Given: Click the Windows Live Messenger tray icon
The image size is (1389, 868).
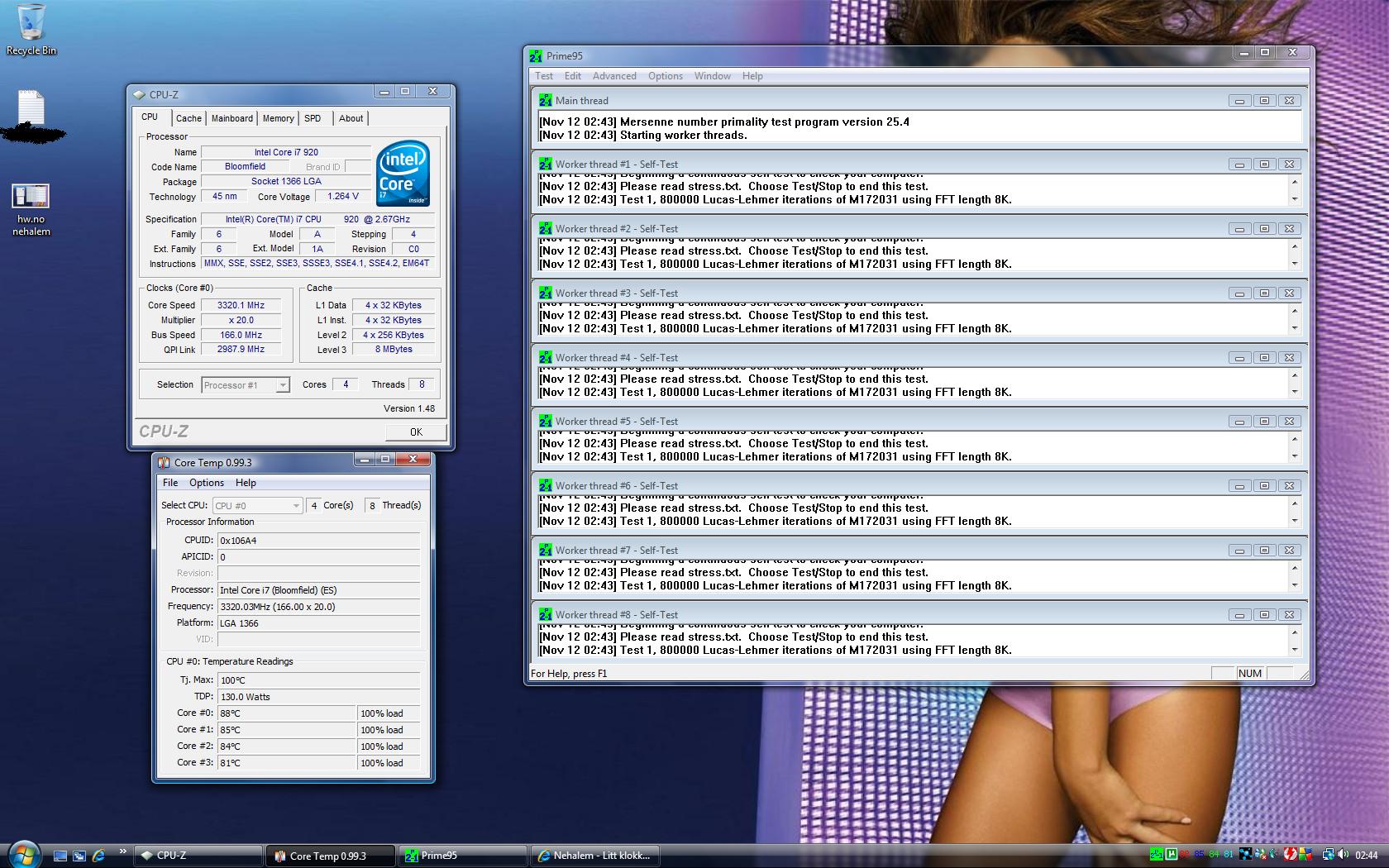Looking at the screenshot, I should [1261, 855].
